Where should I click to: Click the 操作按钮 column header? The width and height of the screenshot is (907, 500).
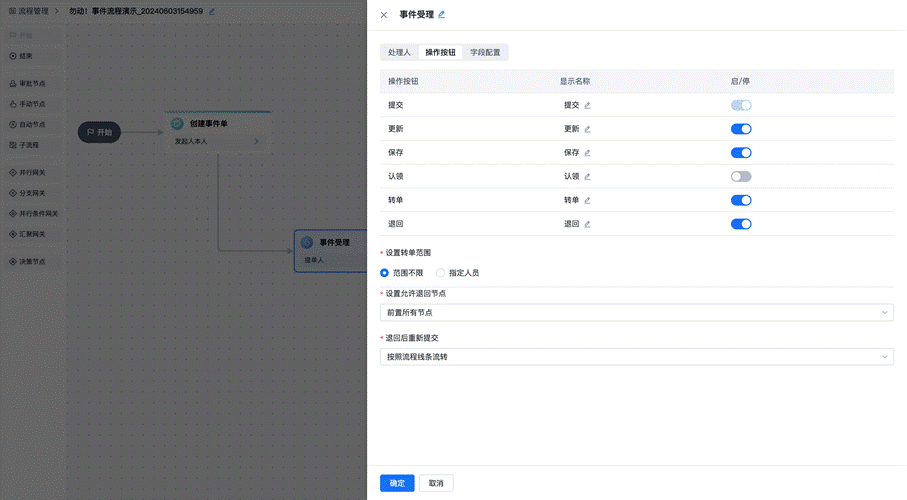(403, 82)
